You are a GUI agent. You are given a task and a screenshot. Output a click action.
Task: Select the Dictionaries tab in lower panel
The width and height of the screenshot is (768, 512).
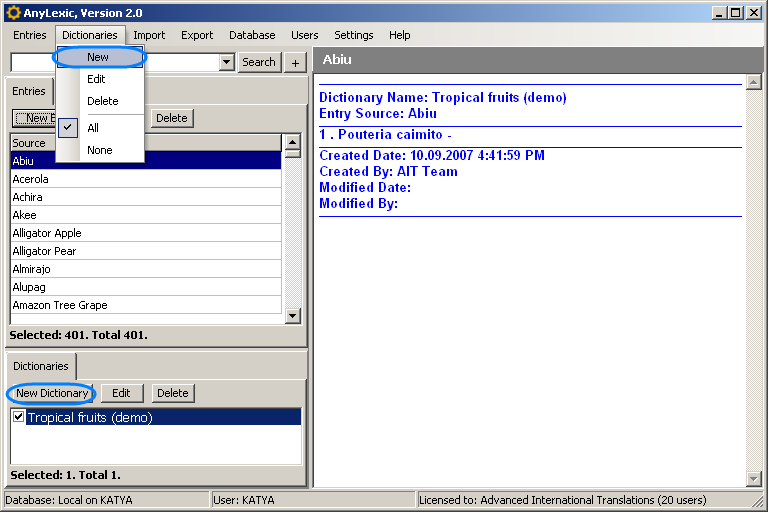[41, 367]
